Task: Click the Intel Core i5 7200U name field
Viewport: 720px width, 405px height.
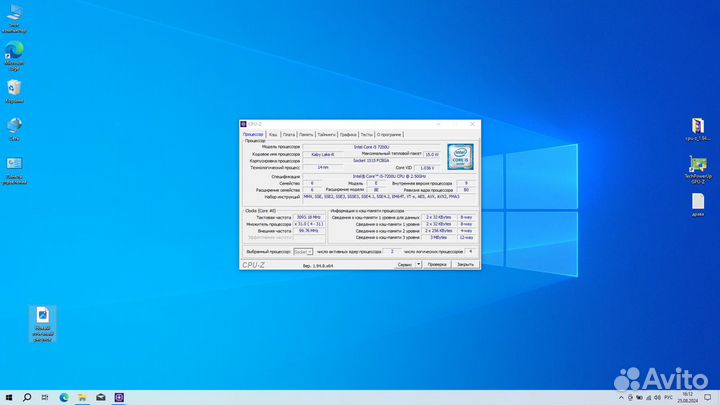Action: [371, 147]
